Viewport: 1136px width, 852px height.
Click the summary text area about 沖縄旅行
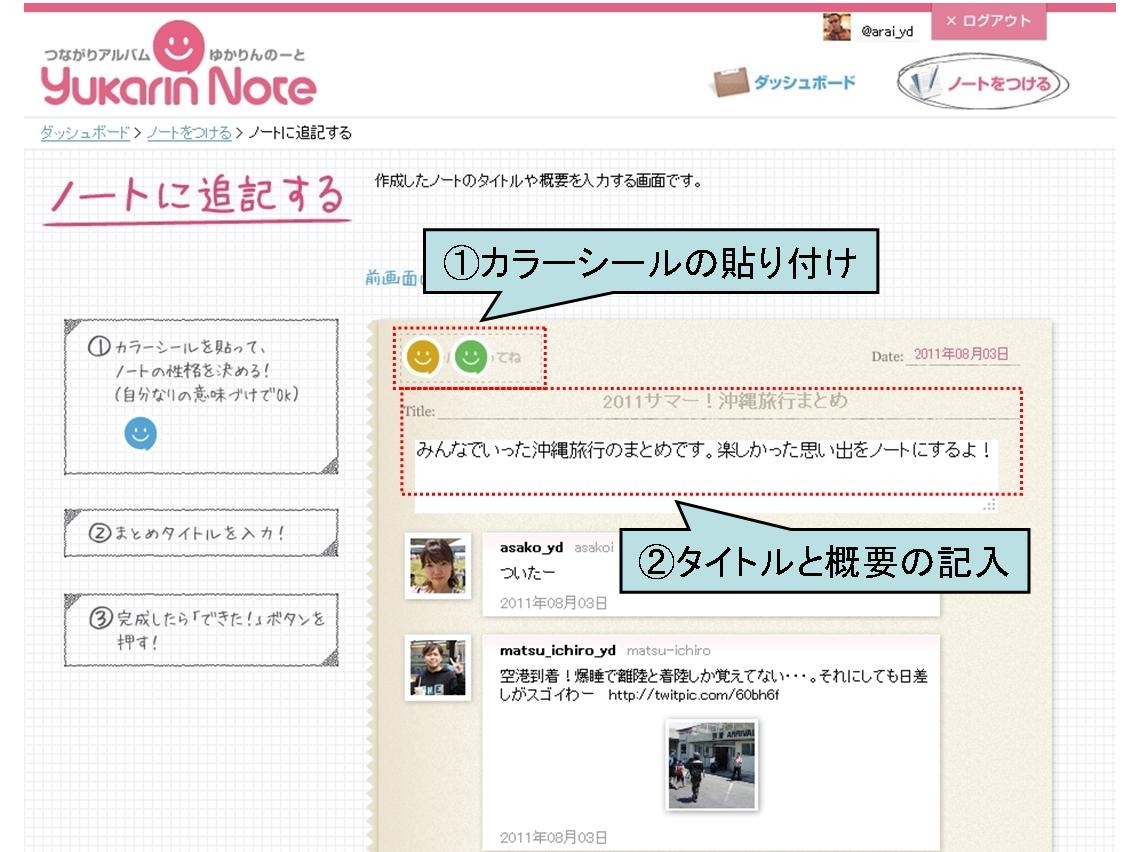[x=706, y=475]
